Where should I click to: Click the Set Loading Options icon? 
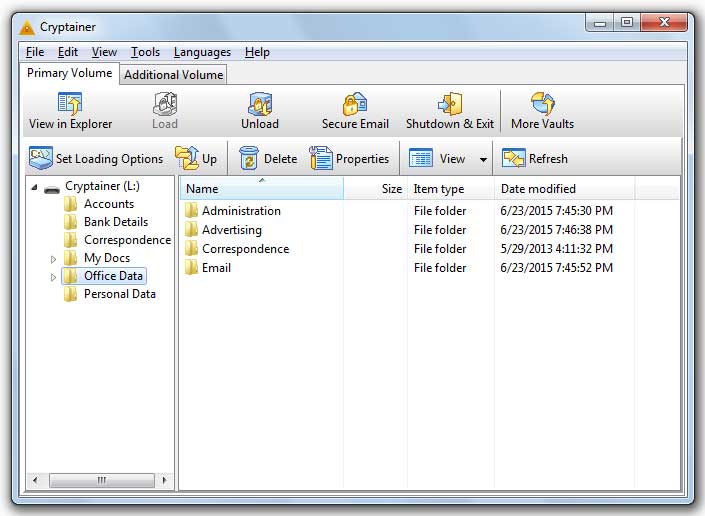tap(40, 158)
